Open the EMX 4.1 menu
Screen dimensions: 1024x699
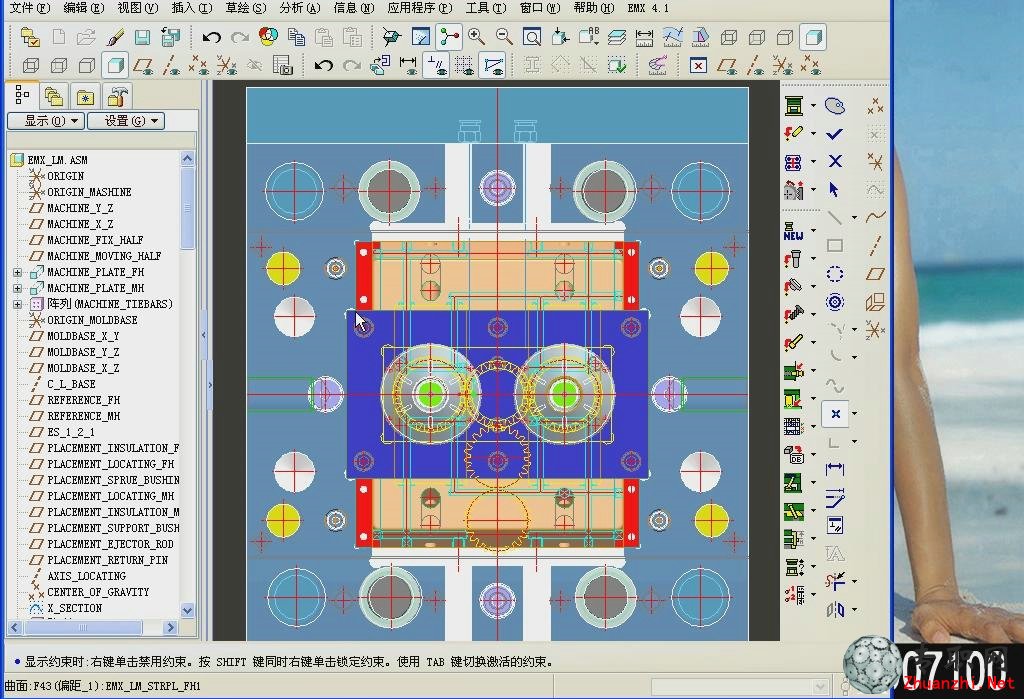648,8
